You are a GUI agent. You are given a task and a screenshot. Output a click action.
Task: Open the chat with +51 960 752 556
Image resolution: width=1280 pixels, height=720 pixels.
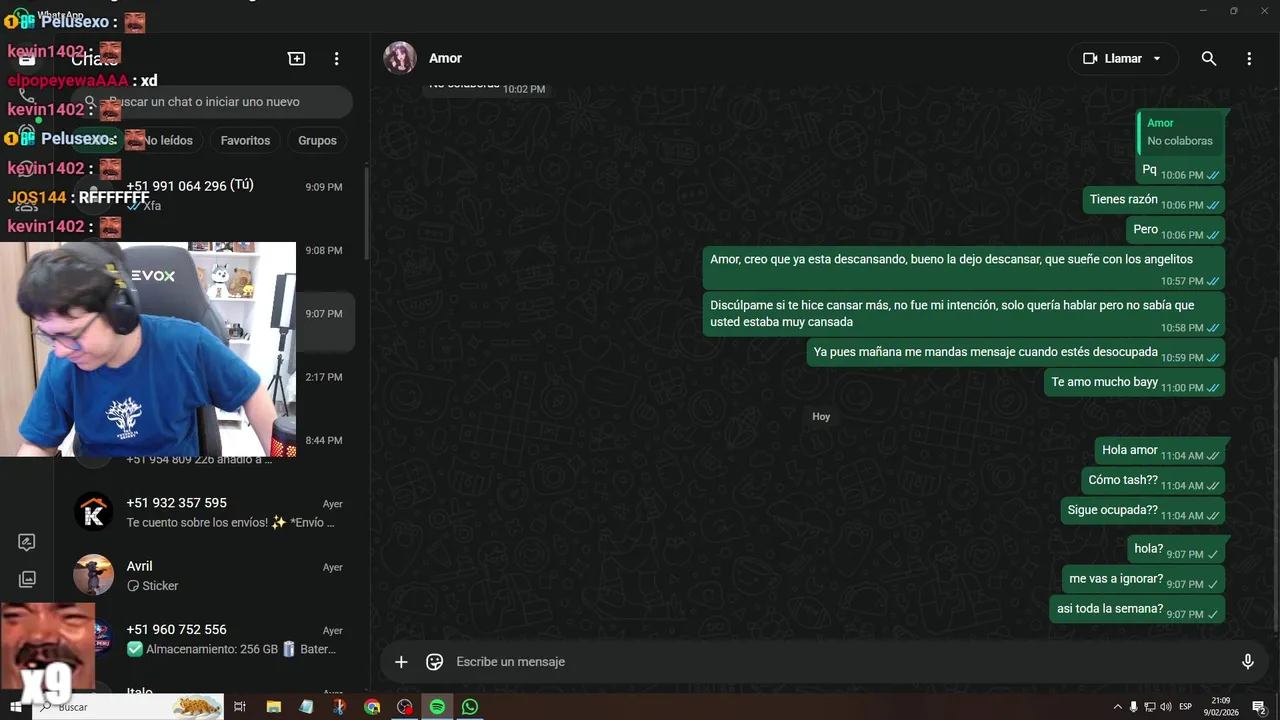[x=212, y=639]
